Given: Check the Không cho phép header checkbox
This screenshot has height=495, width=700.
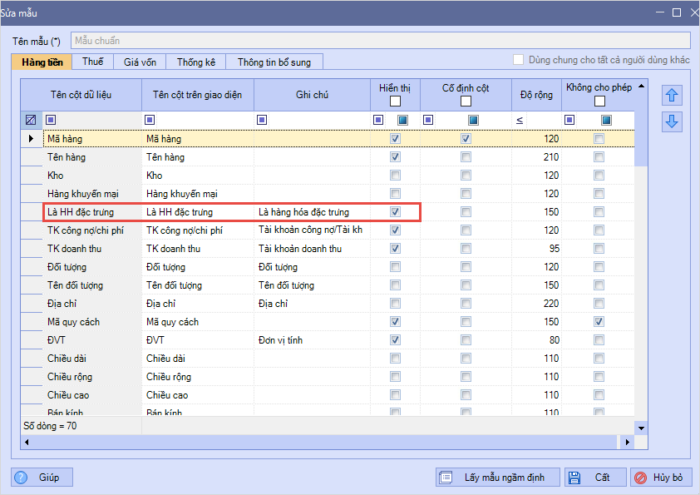Looking at the screenshot, I should pos(600,101).
